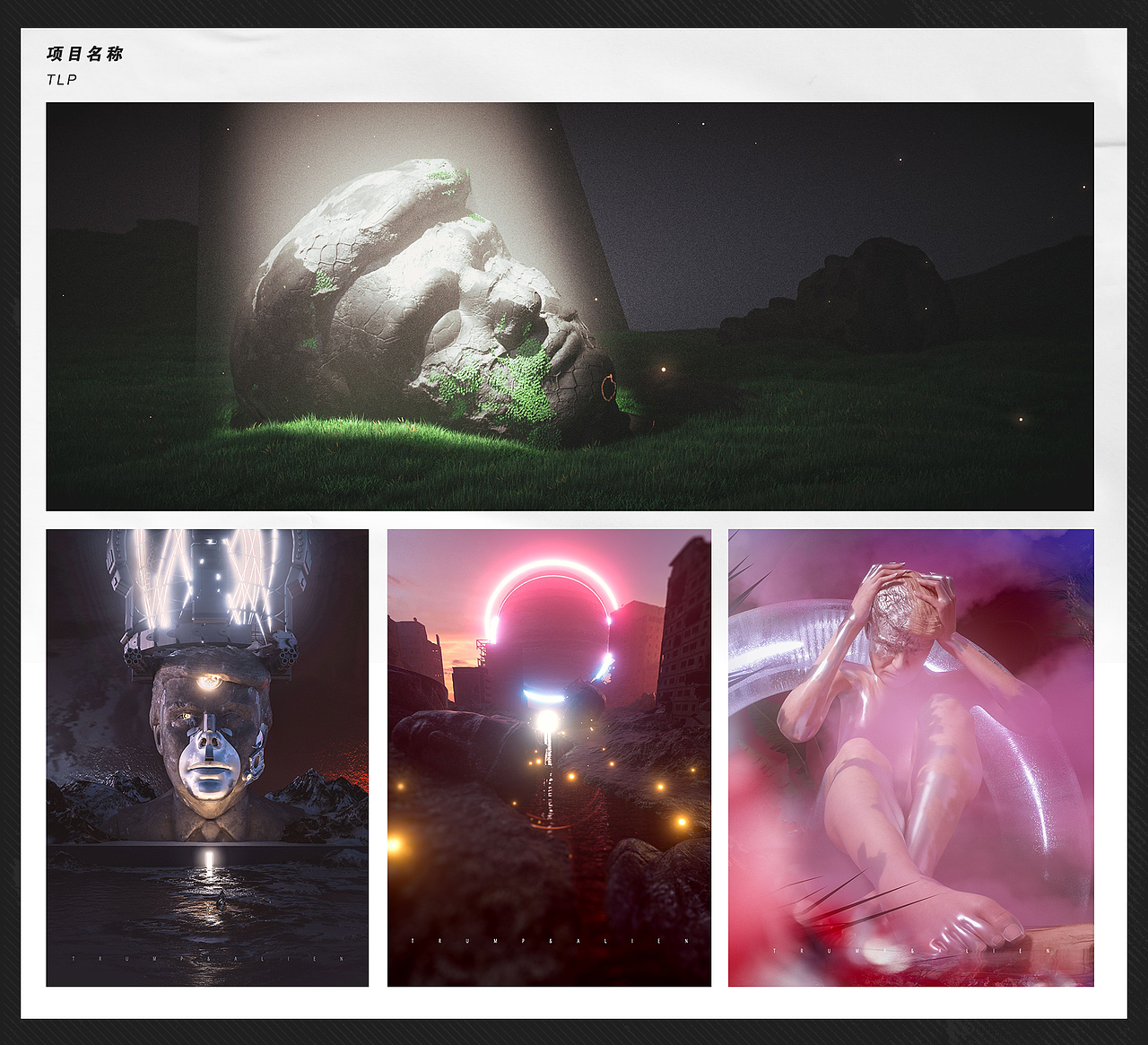
Task: Open the neon ring ruined city poster
Action: 549,758
